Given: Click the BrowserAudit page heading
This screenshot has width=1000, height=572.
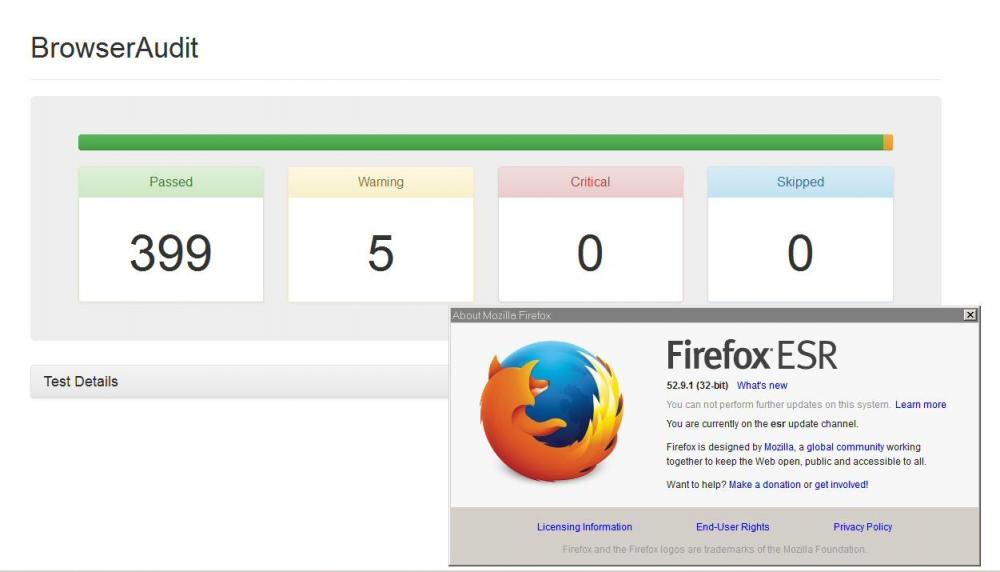Looking at the screenshot, I should [114, 48].
